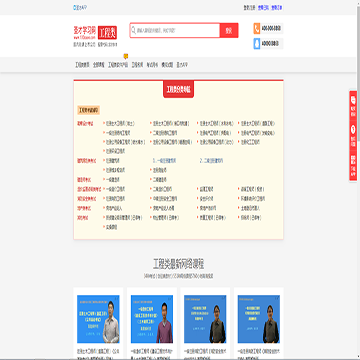This screenshot has width=360, height=360.
Task: Open the 全部课程 navigation item
Action: 99,65
